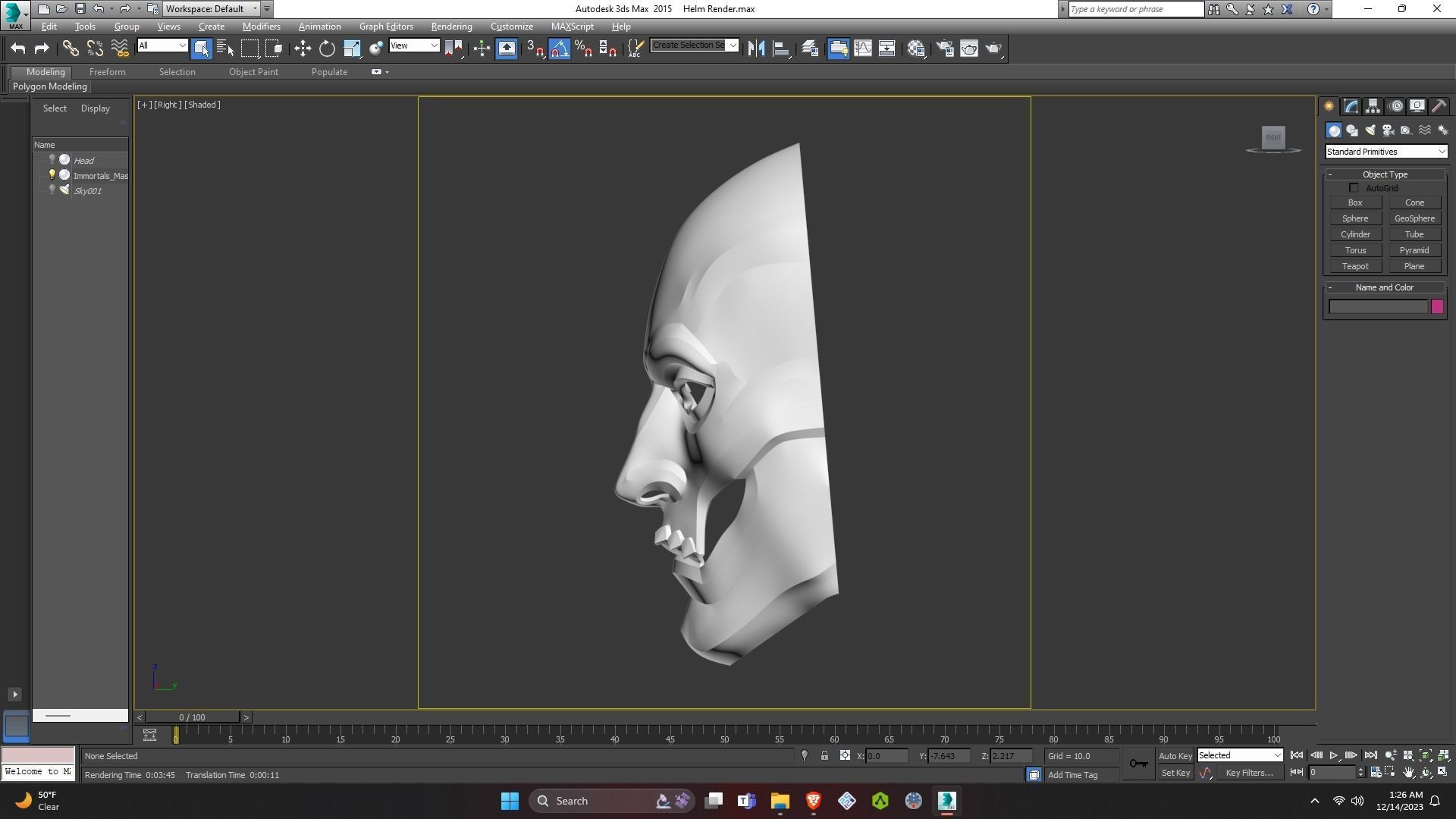Open the Rendering menu

click(x=451, y=27)
